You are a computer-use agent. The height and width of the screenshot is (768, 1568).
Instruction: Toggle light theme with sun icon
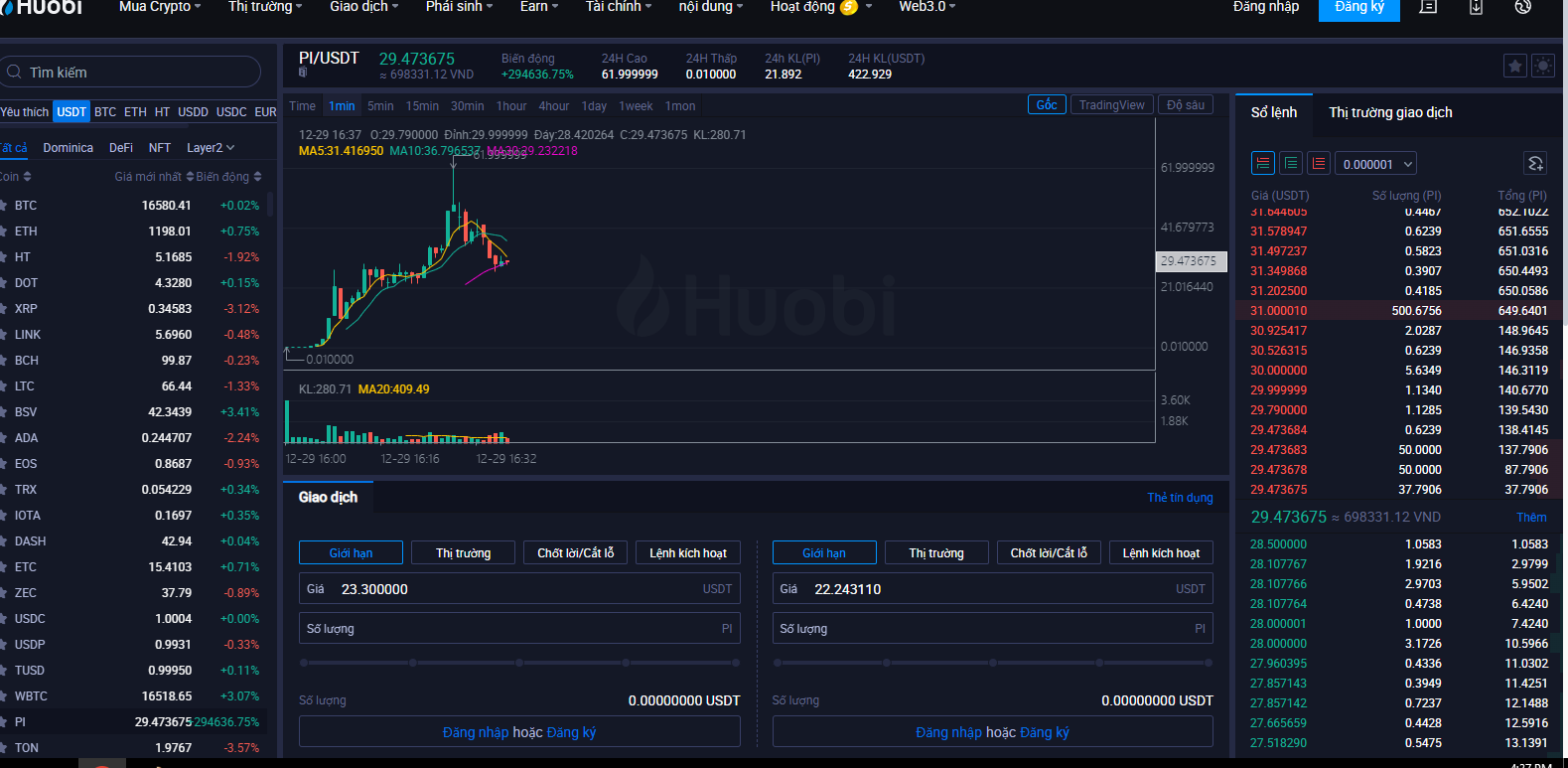[x=1543, y=66]
